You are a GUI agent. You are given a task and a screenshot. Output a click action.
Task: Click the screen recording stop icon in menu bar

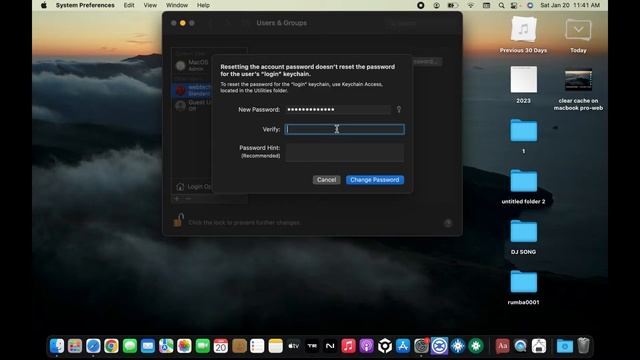420,5
